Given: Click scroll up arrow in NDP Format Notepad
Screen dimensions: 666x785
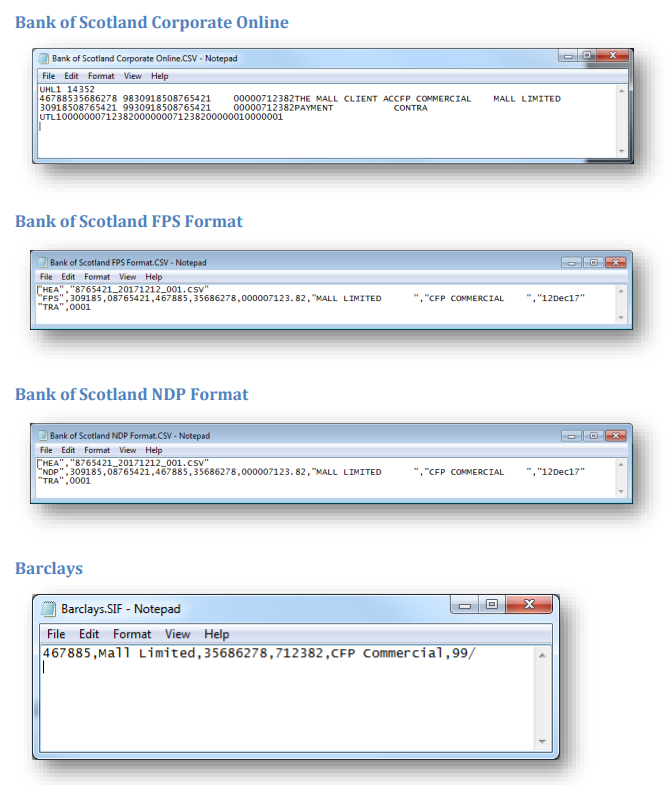Looking at the screenshot, I should (621, 465).
